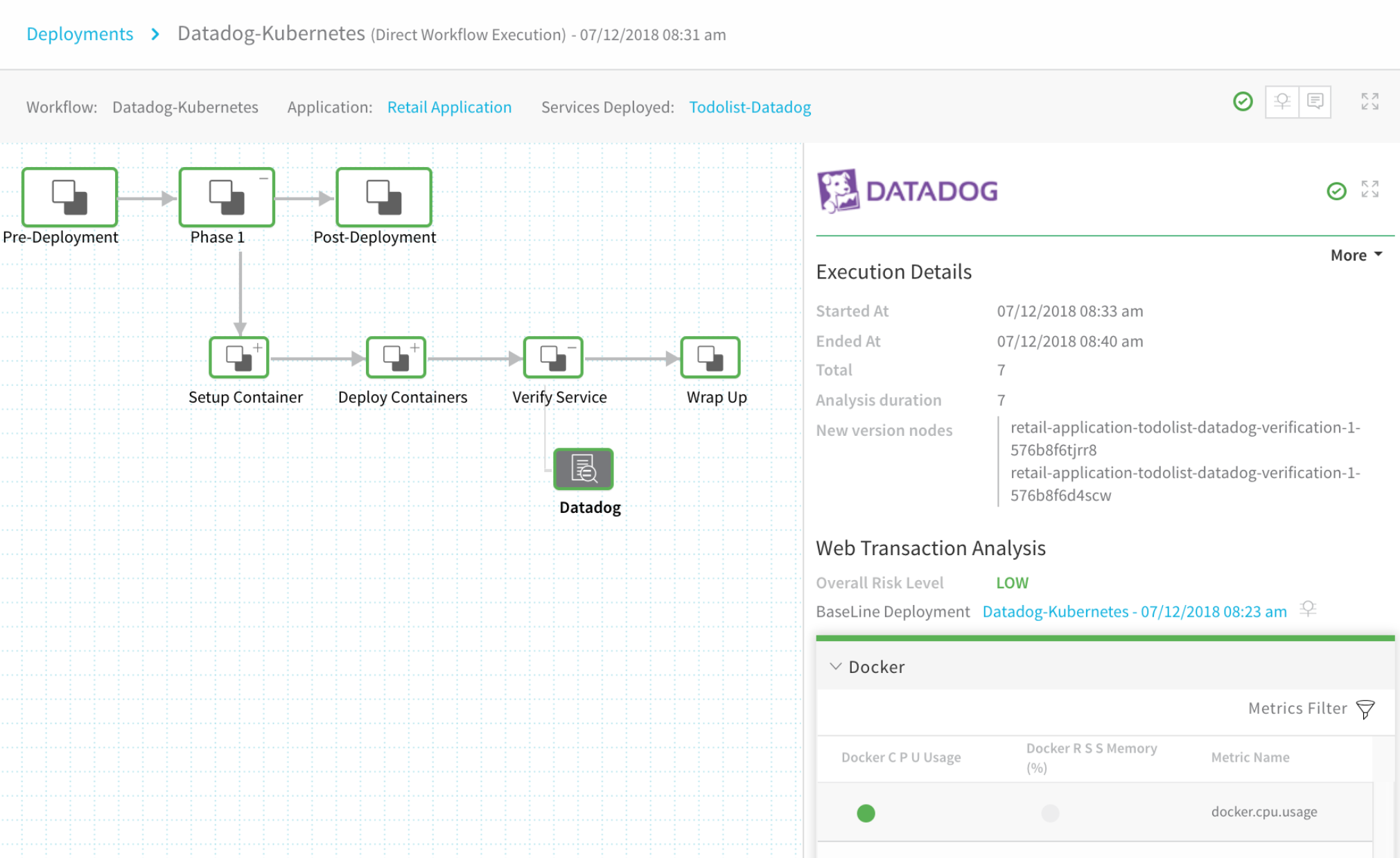Click the Metric Name column header
The width and height of the screenshot is (1400, 858).
[x=1250, y=758]
